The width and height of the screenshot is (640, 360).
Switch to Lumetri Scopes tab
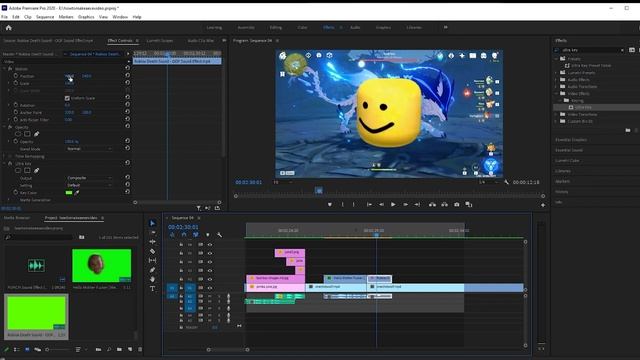pyautogui.click(x=160, y=41)
